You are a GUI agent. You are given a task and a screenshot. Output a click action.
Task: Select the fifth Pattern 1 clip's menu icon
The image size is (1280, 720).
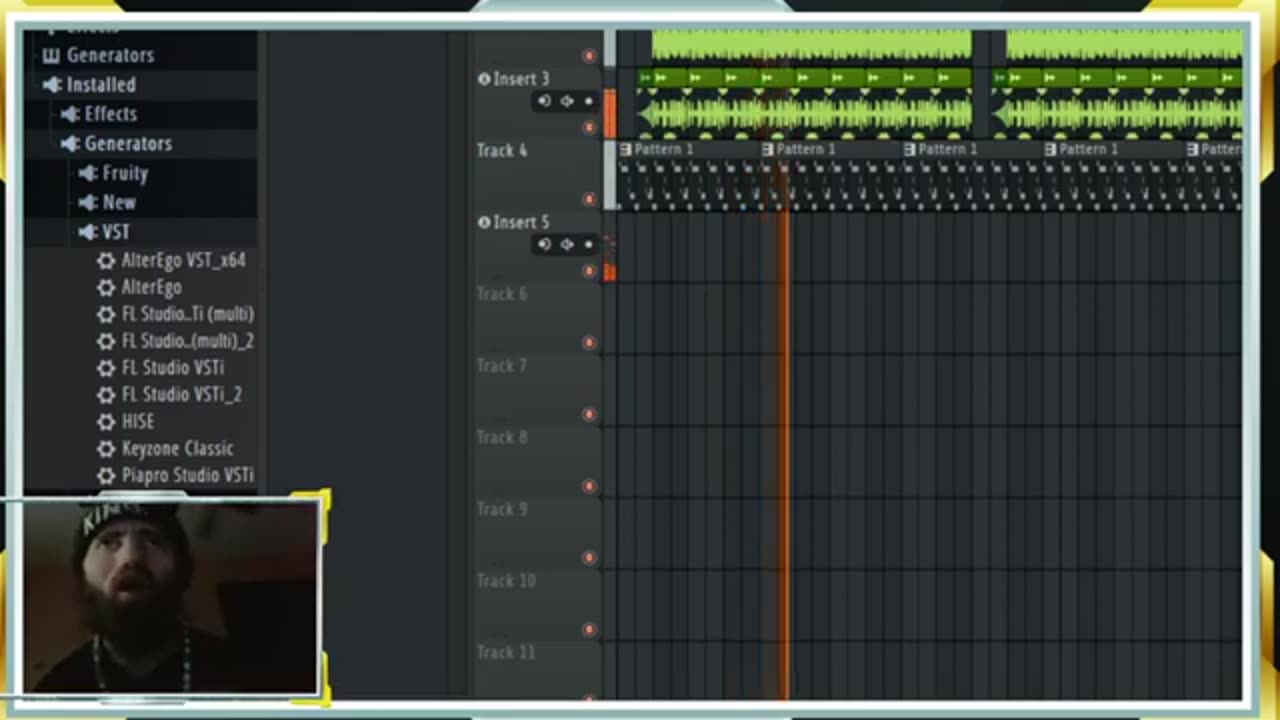coord(1193,149)
